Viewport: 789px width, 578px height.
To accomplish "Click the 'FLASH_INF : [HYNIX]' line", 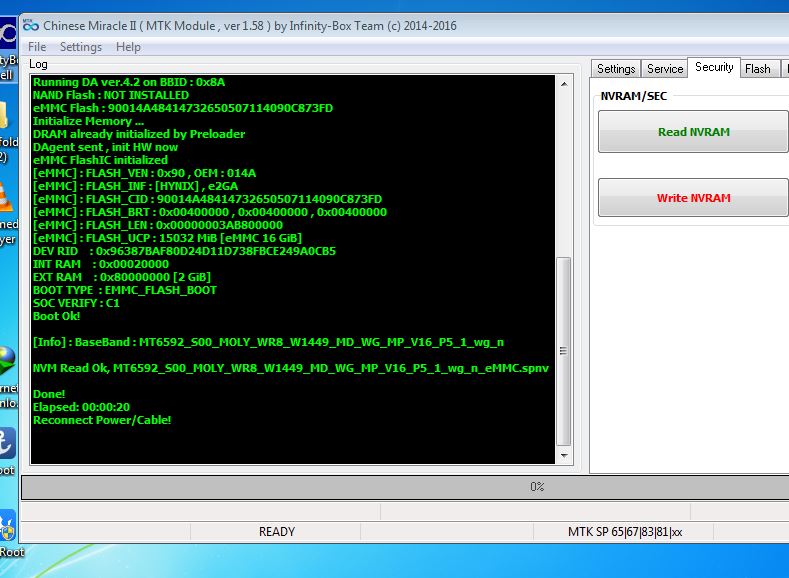I will (135, 186).
